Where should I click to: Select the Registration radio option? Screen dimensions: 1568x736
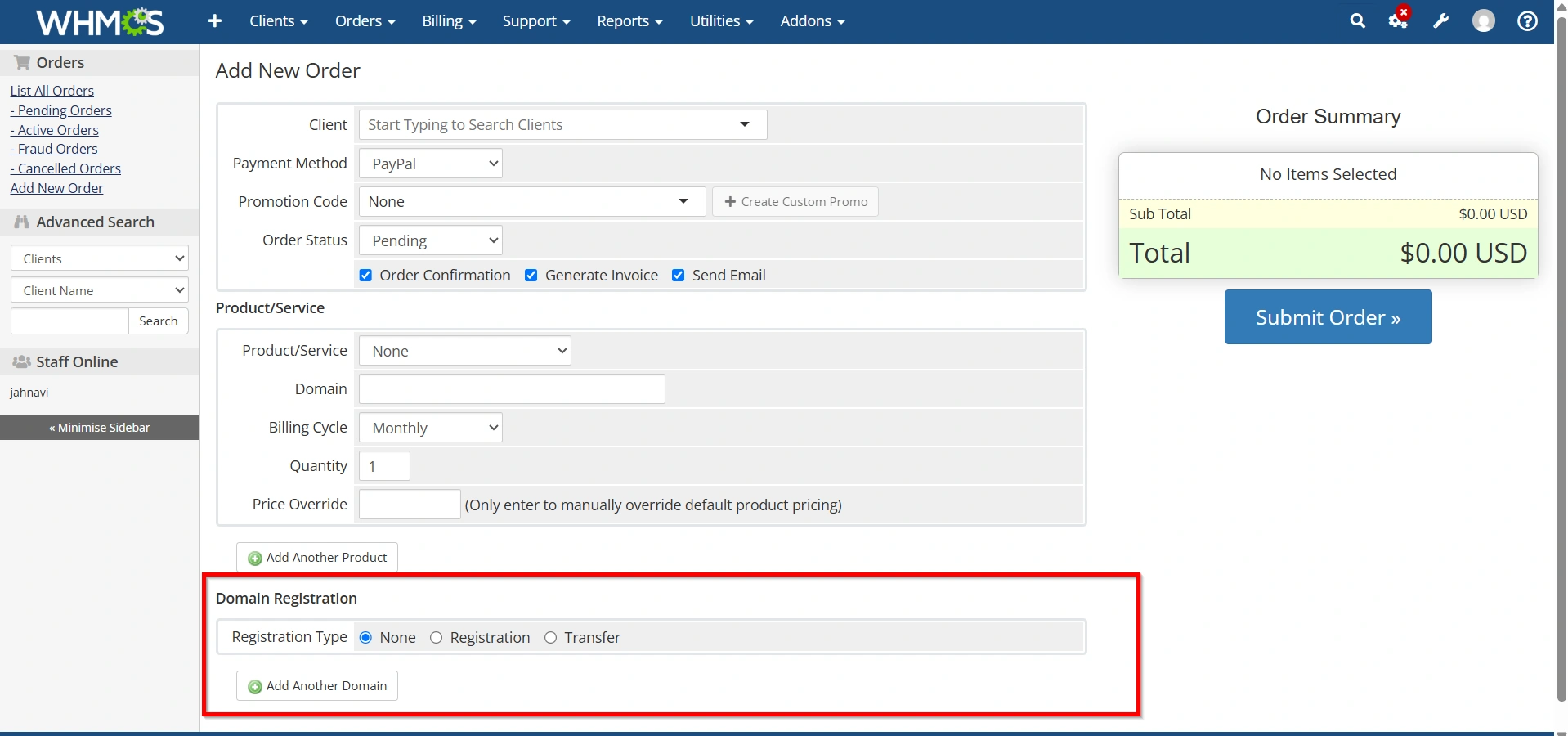(x=436, y=638)
